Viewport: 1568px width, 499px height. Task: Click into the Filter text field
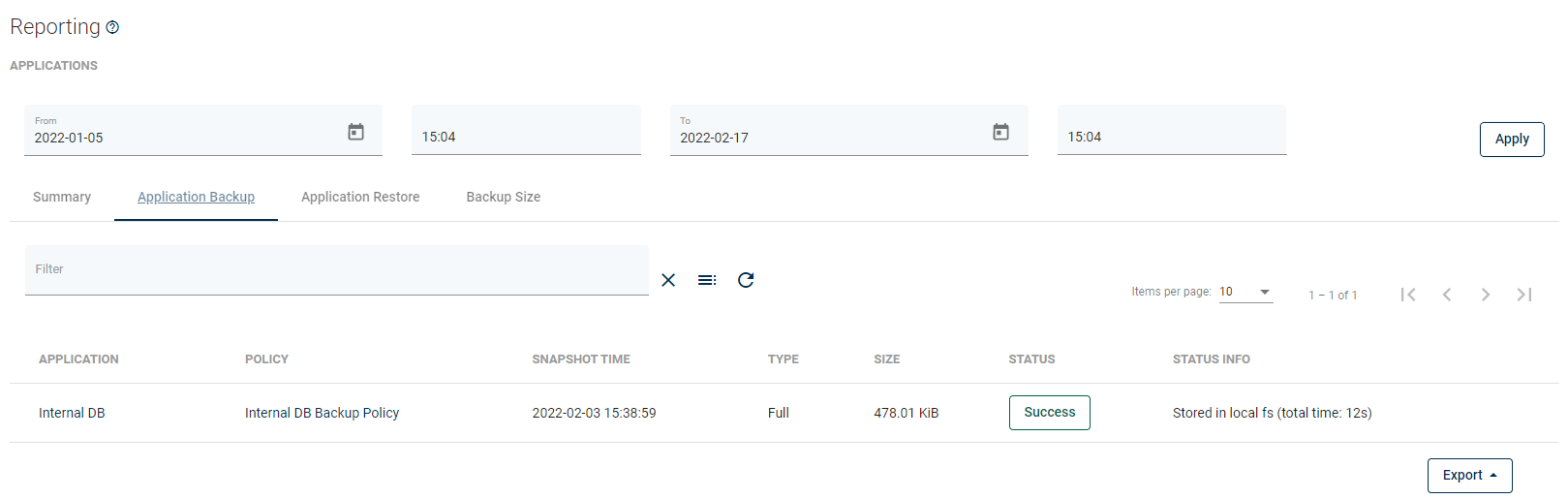[336, 270]
